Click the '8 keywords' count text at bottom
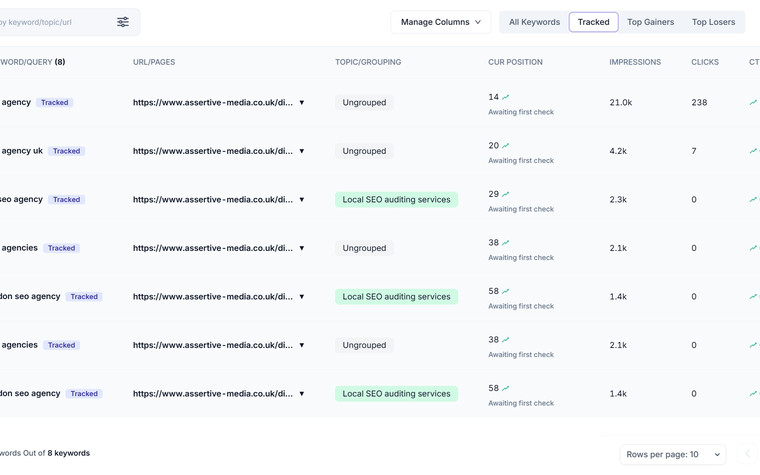760x475 pixels. pyautogui.click(x=69, y=453)
